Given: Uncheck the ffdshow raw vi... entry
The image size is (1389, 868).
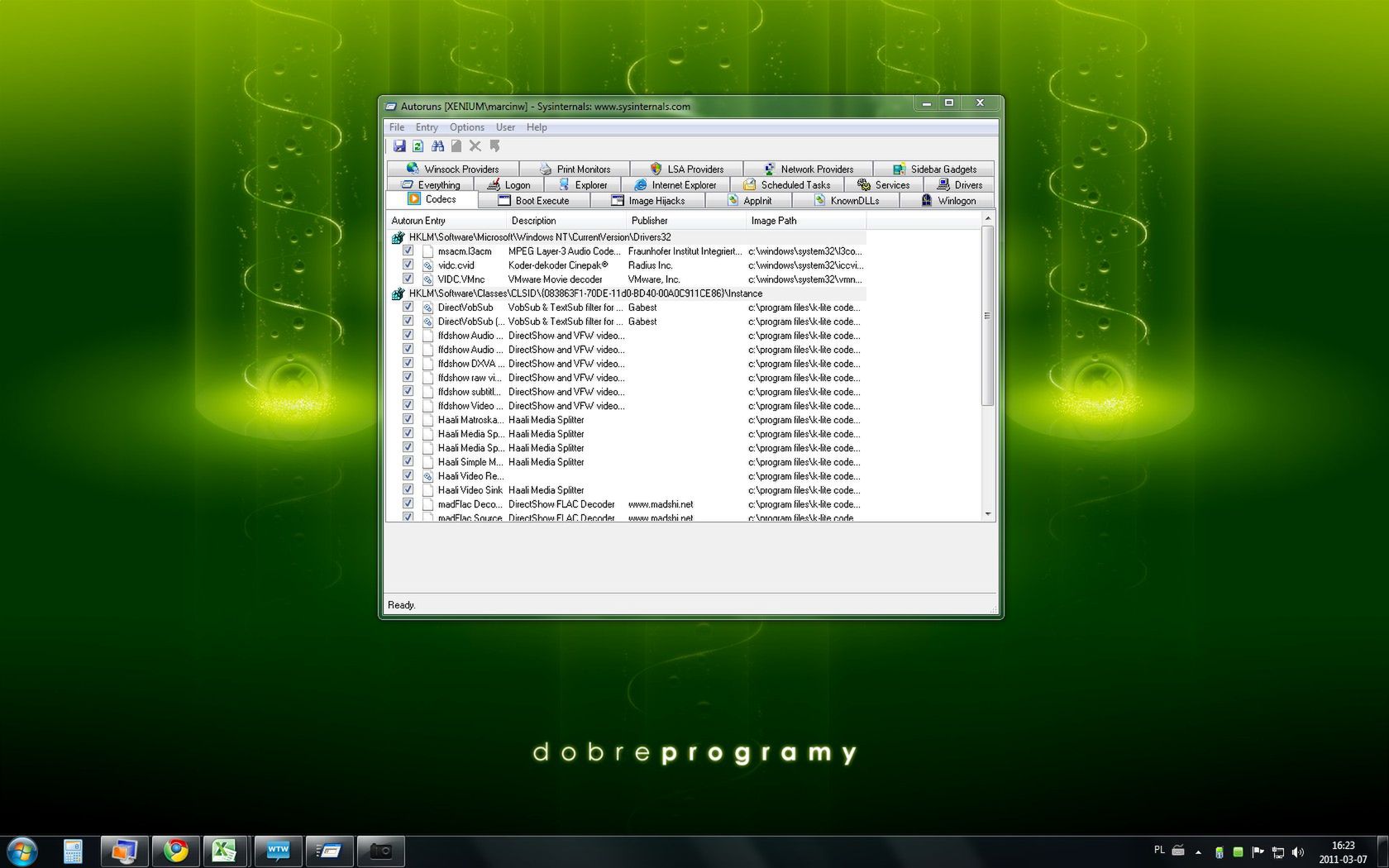Looking at the screenshot, I should click(408, 377).
